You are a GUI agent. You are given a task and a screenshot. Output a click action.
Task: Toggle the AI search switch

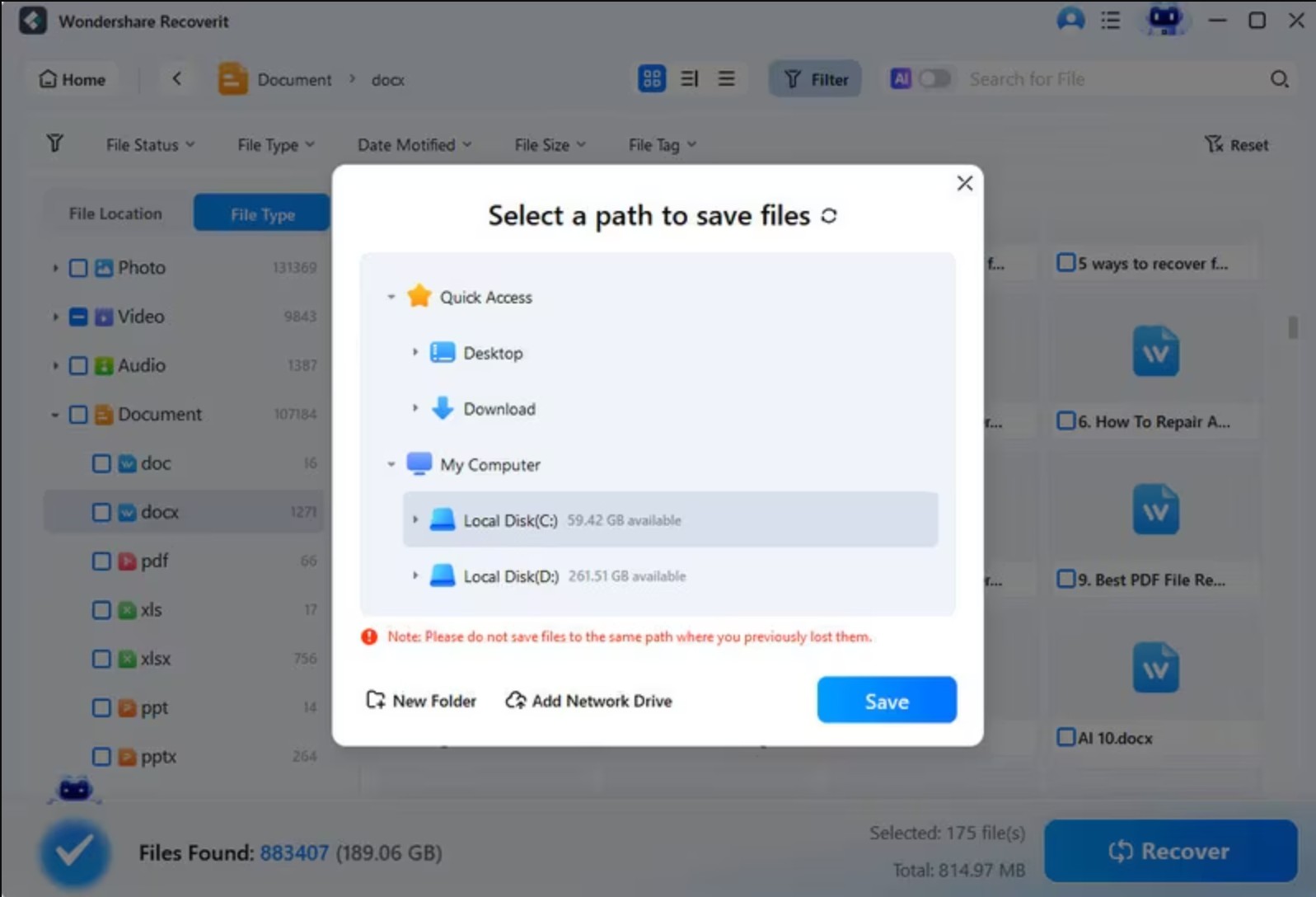pos(934,78)
